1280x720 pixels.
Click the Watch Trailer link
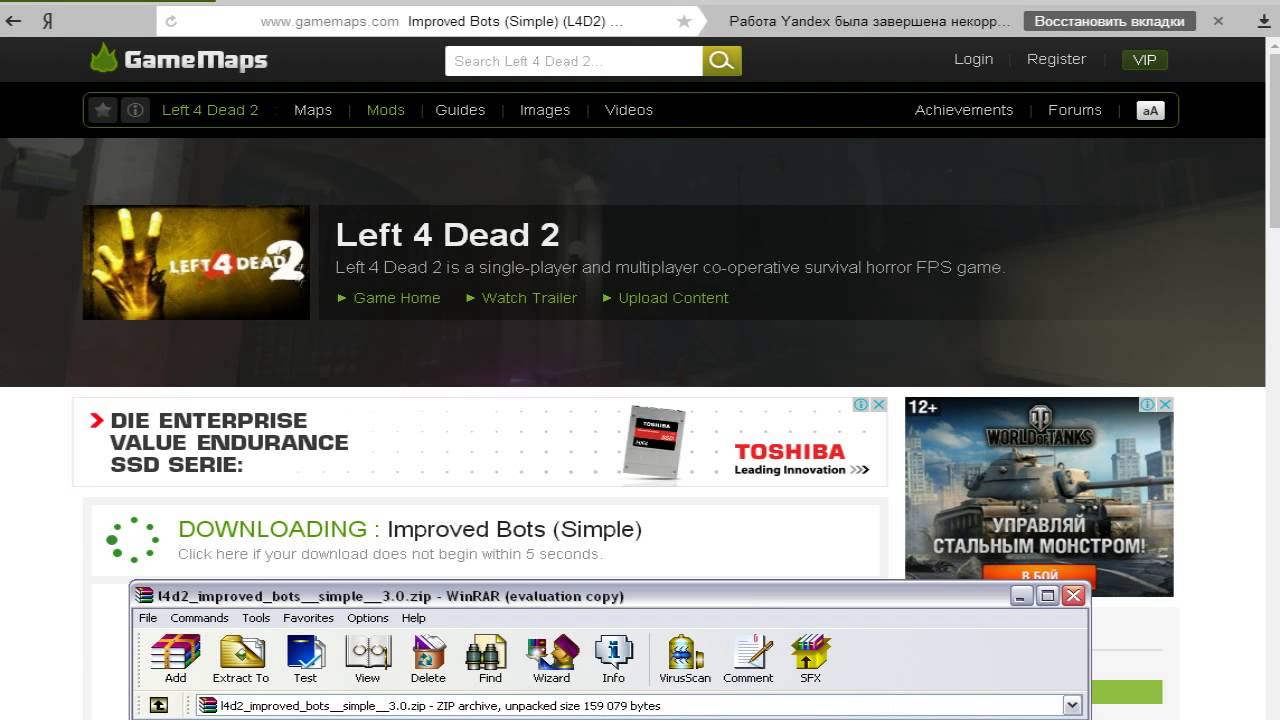point(529,298)
